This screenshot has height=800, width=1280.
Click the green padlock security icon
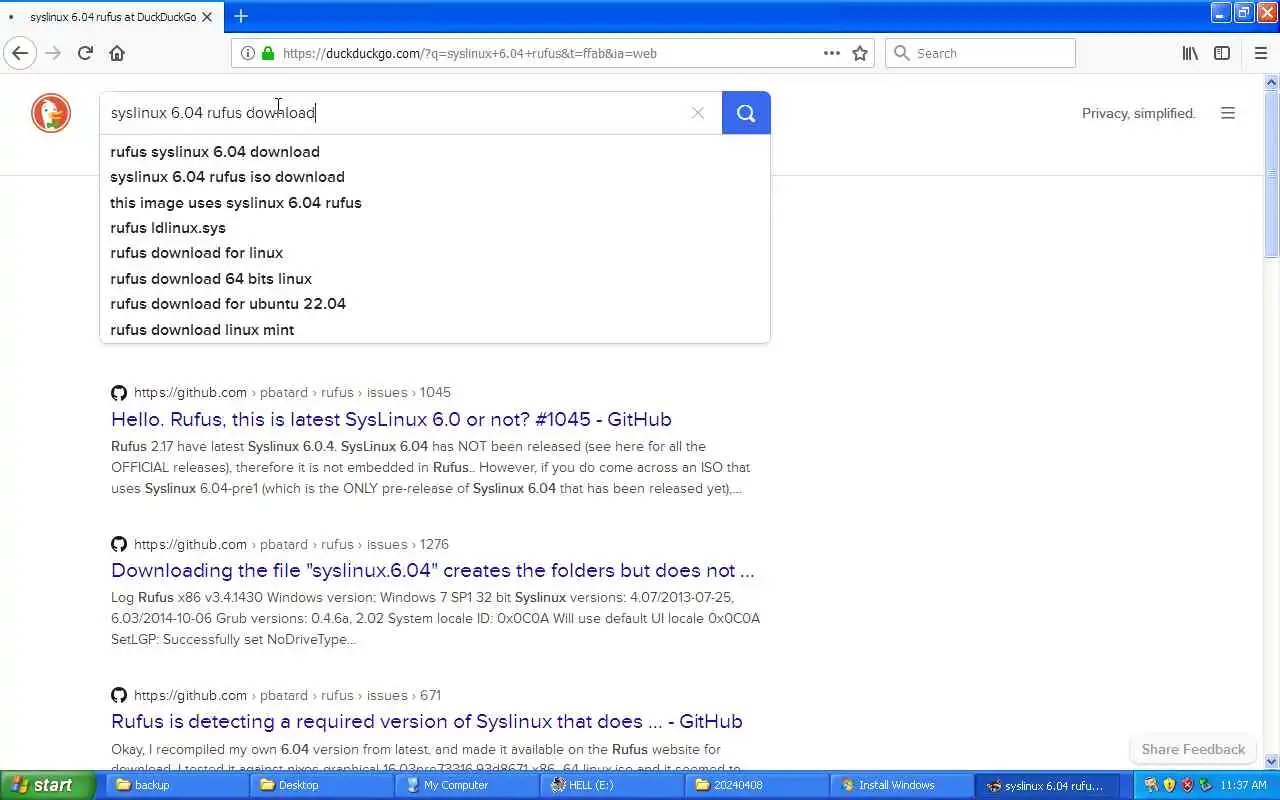tap(267, 53)
